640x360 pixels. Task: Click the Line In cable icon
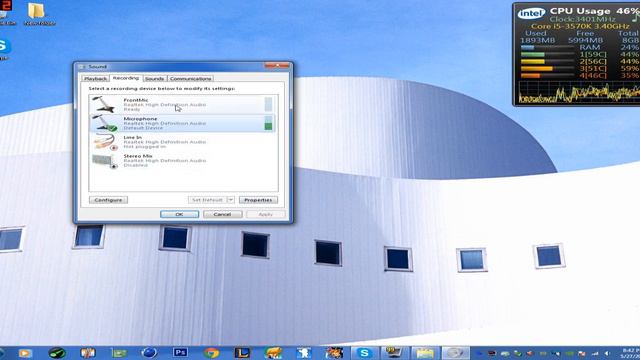pos(105,142)
